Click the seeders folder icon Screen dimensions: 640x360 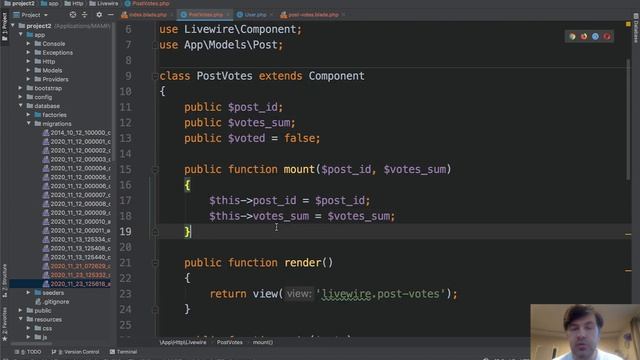tap(38, 293)
